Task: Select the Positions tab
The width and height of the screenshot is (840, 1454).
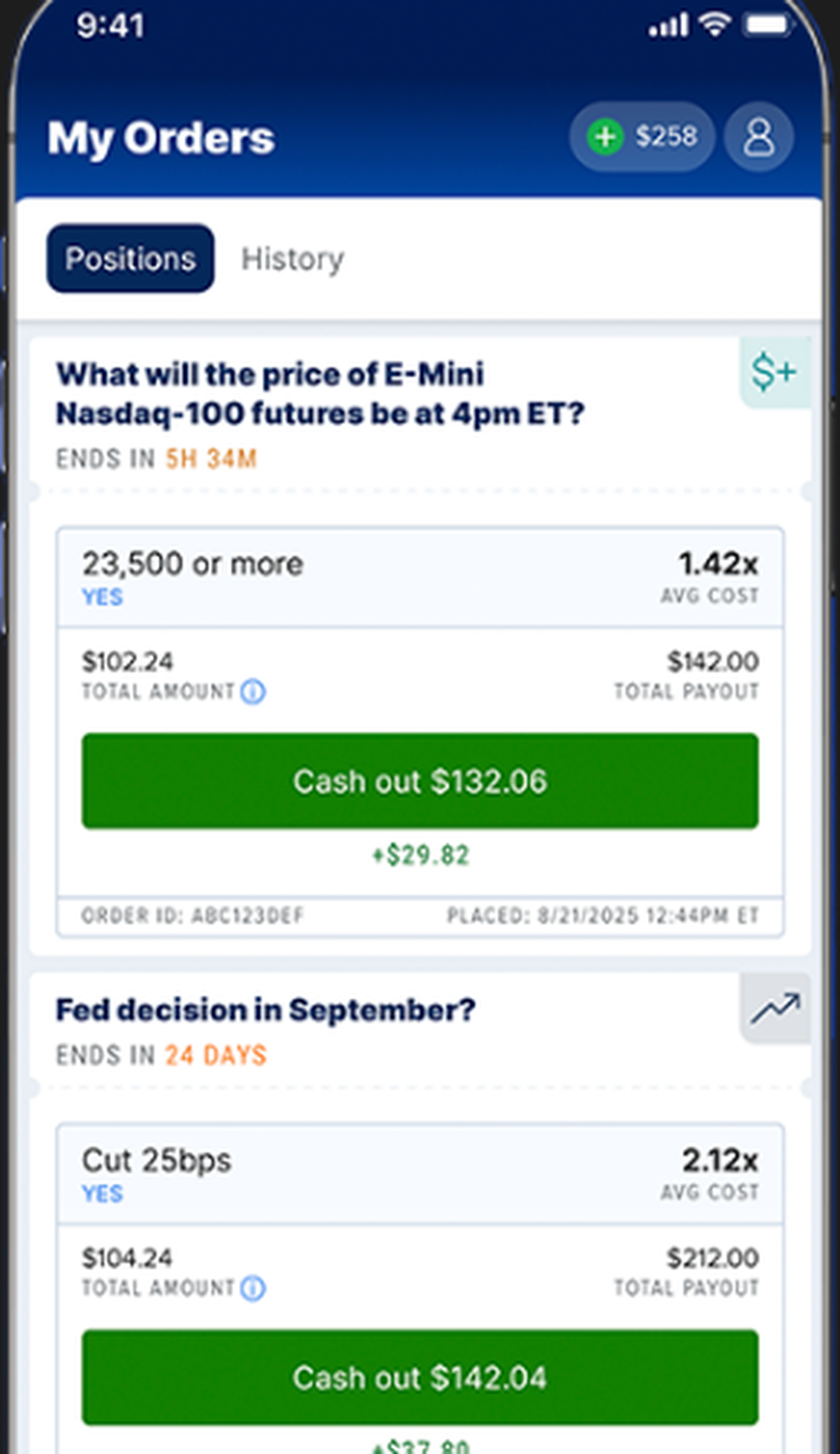Action: [x=129, y=259]
